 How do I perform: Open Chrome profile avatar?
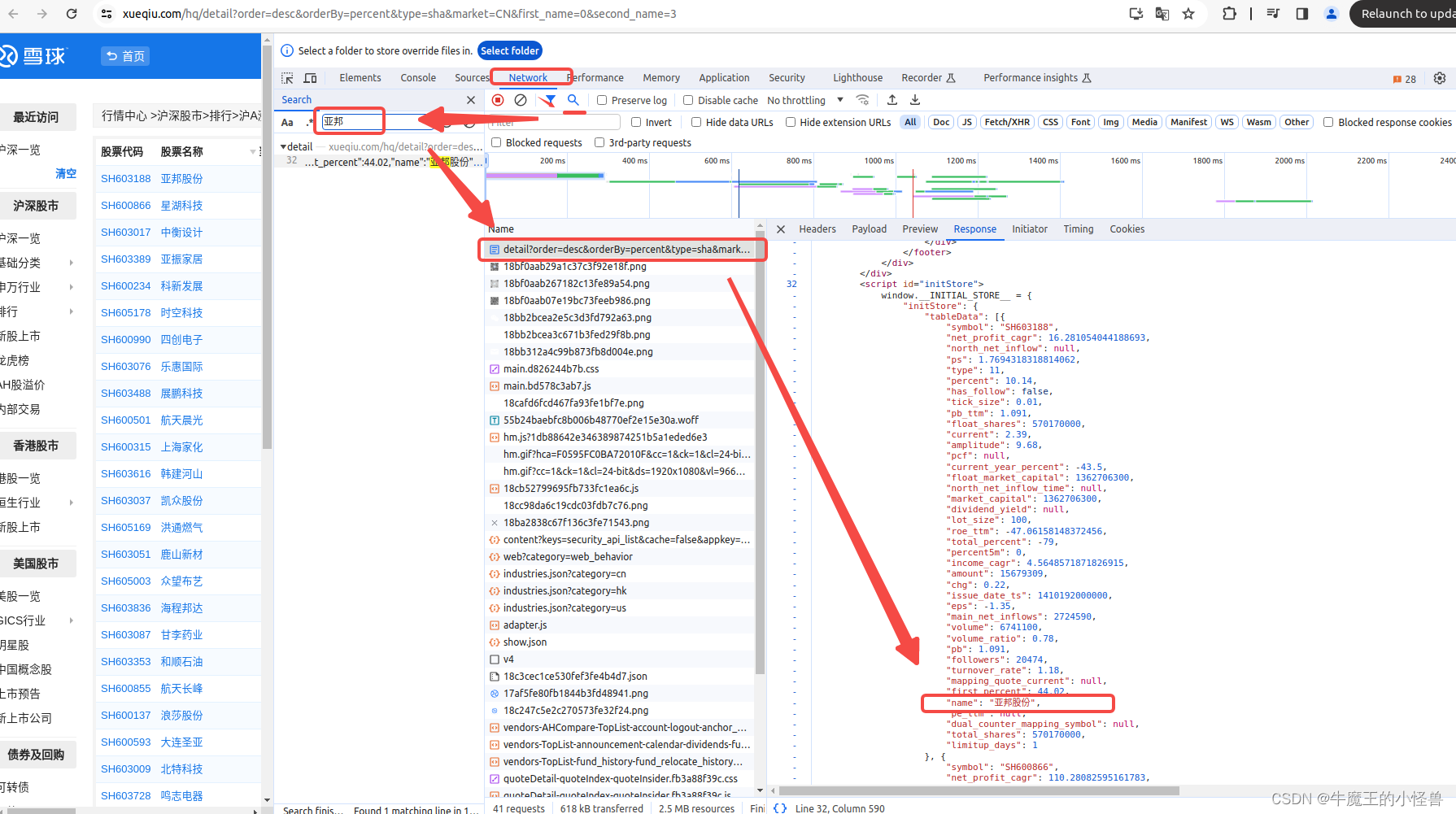pyautogui.click(x=1332, y=14)
